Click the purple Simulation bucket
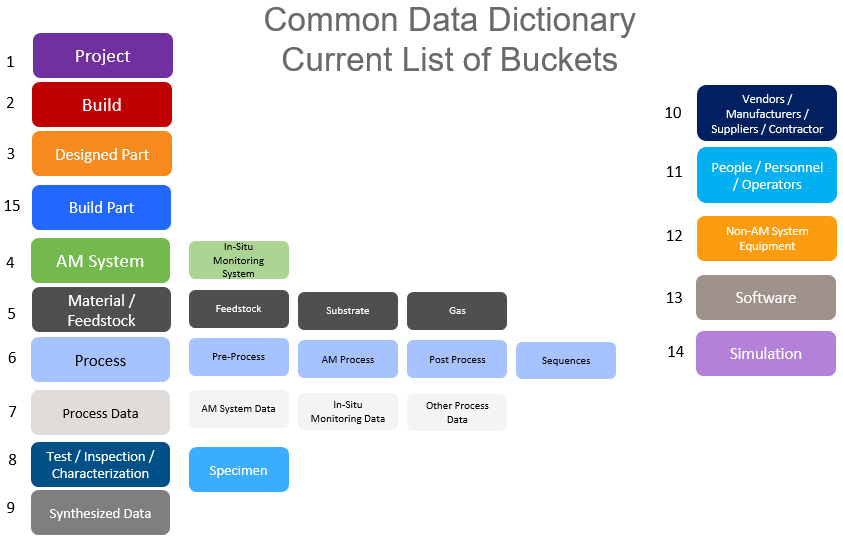Screen dimensions: 843x538 (766, 354)
